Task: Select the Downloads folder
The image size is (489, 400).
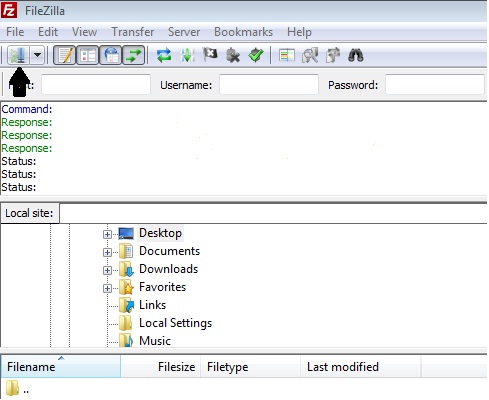Action: tap(168, 269)
